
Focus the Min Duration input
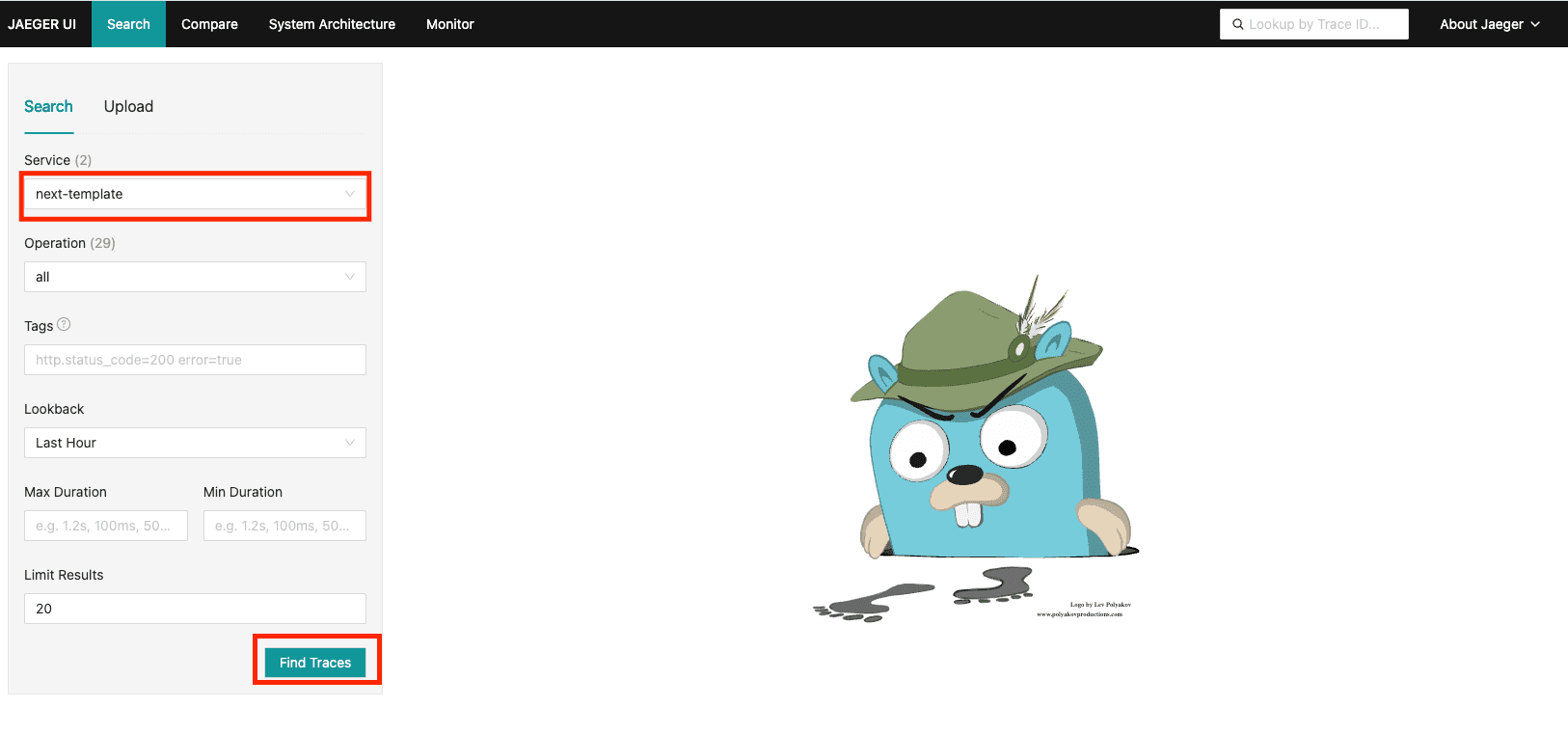point(284,526)
